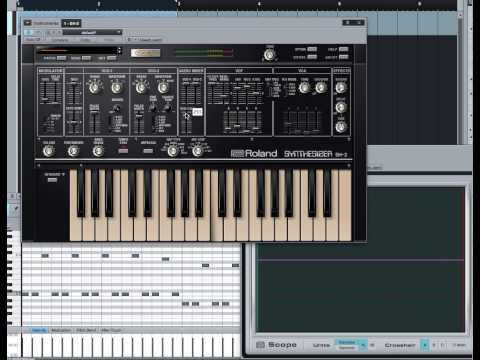Click the VCA TONE knob
This screenshot has width=480, height=360.
click(x=304, y=88)
